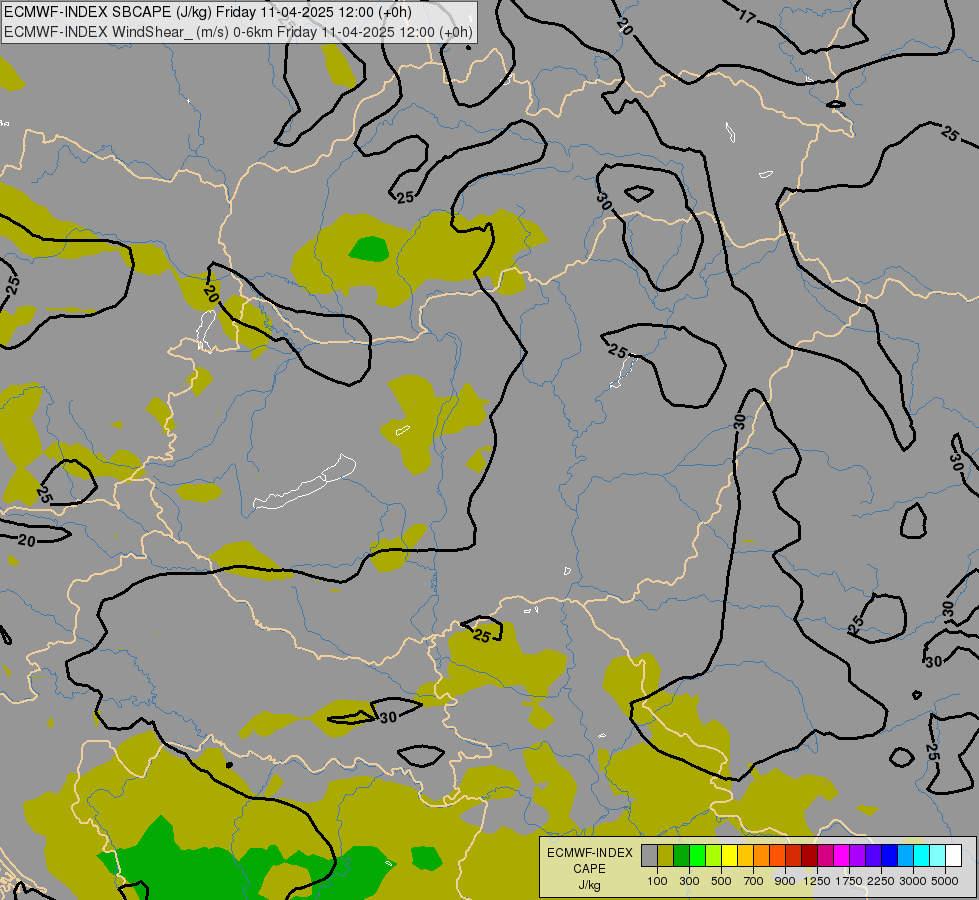Click the 'J/kg' unit label in the legend

(589, 885)
